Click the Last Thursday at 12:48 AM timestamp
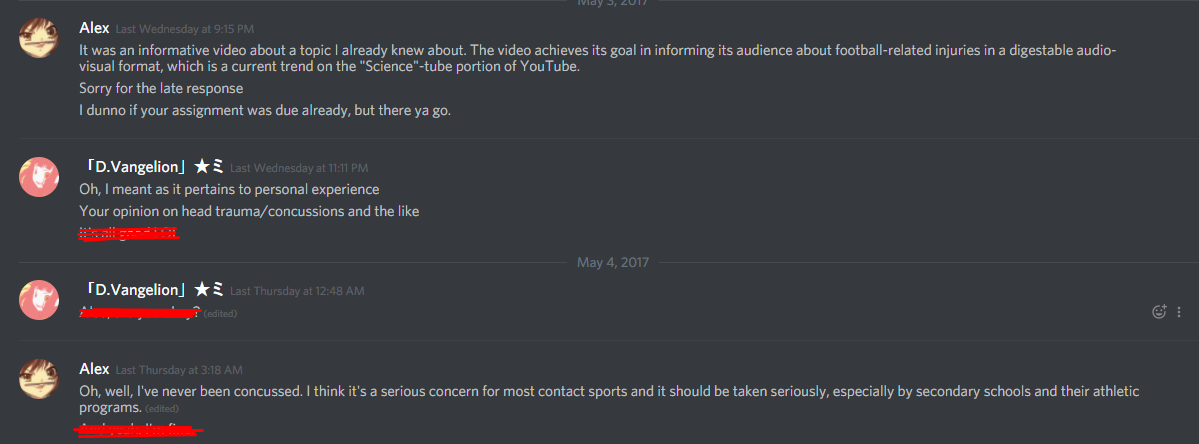1199x444 pixels. click(x=297, y=290)
